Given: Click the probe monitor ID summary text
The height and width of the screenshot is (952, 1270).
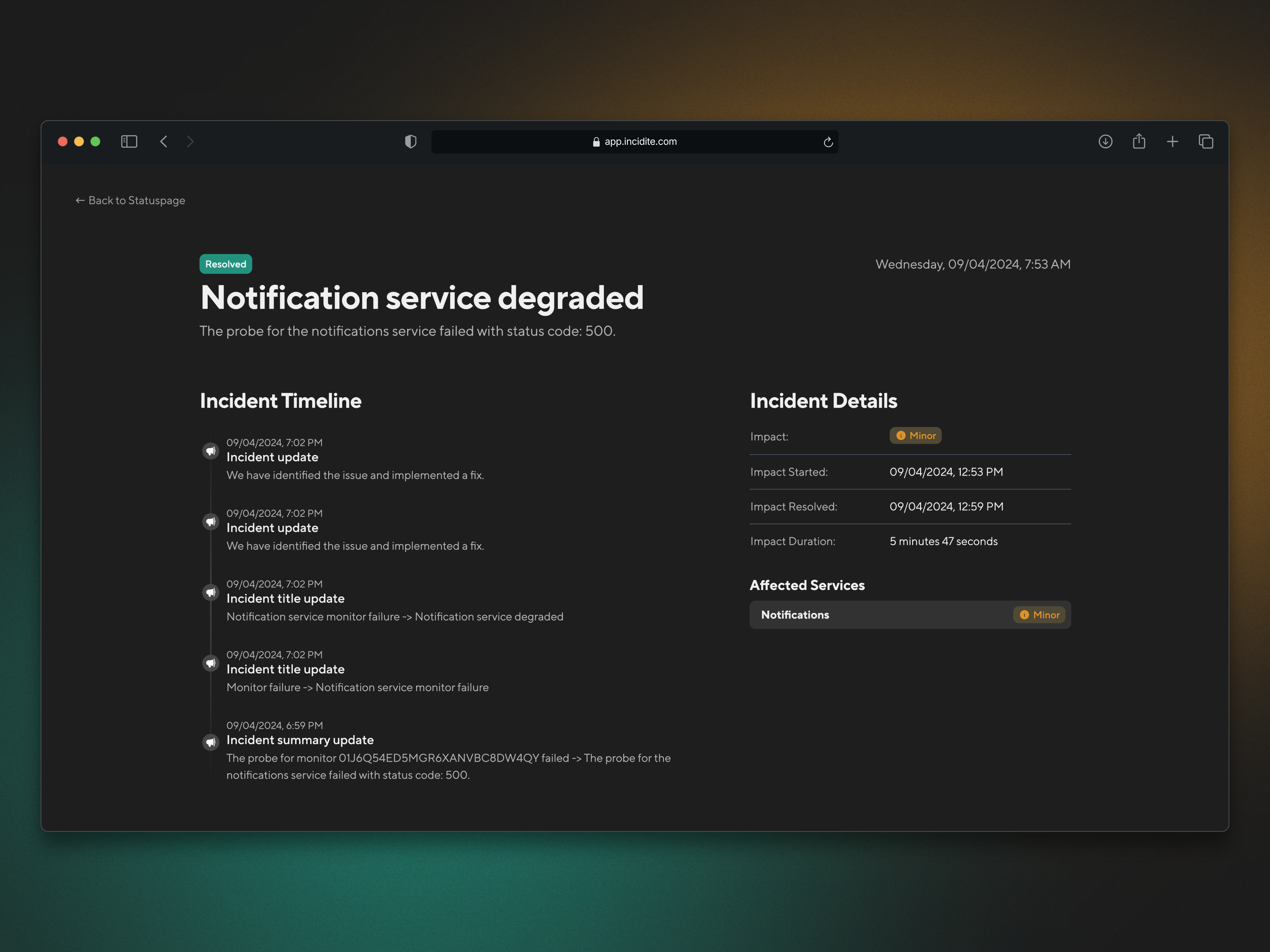Looking at the screenshot, I should [x=448, y=767].
